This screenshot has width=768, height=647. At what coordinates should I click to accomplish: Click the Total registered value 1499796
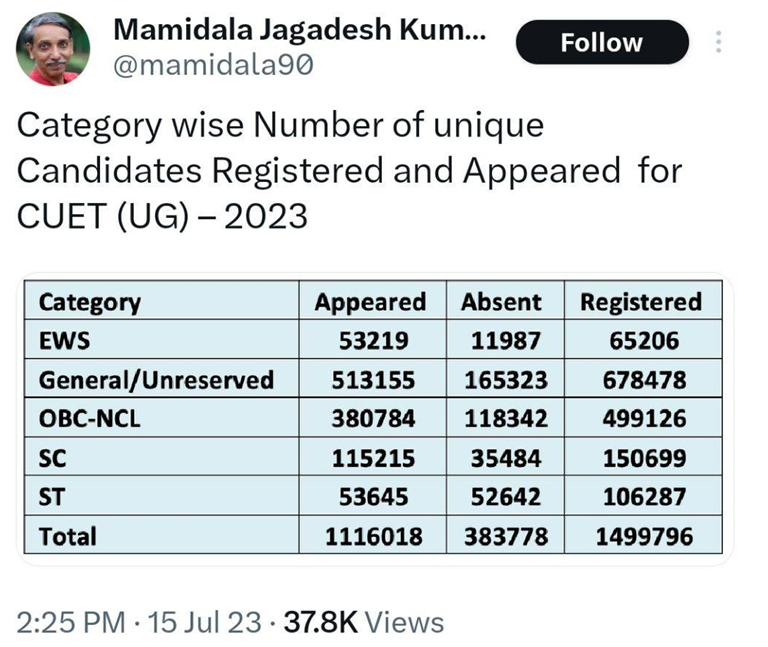point(643,537)
